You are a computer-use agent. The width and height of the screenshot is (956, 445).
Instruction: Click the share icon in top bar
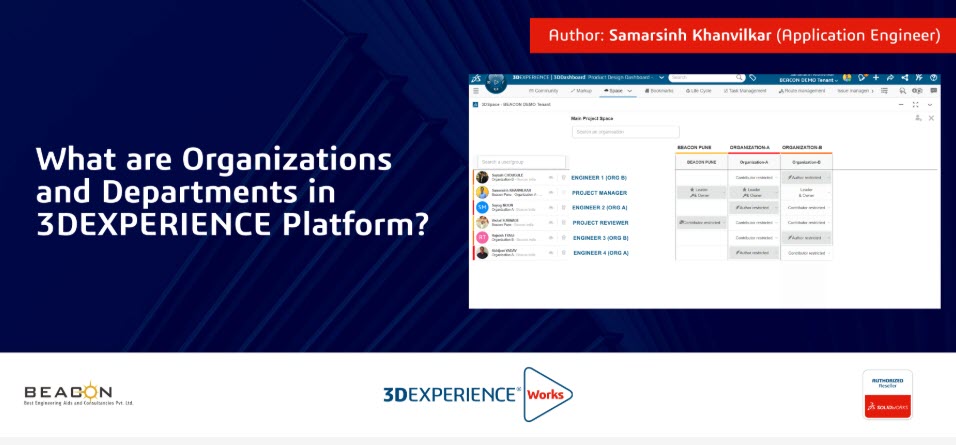tap(904, 77)
